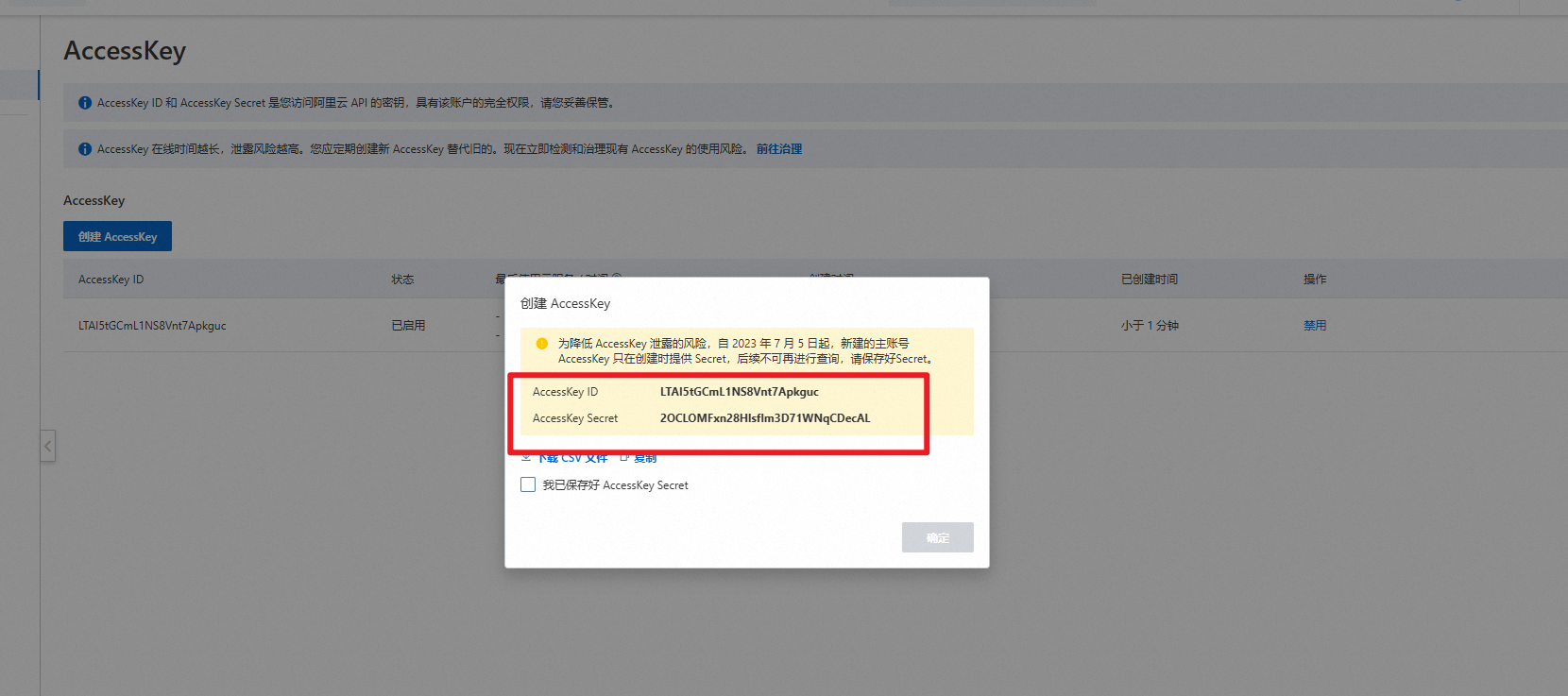Click the 小于 1 分钟 cell

click(x=1150, y=325)
